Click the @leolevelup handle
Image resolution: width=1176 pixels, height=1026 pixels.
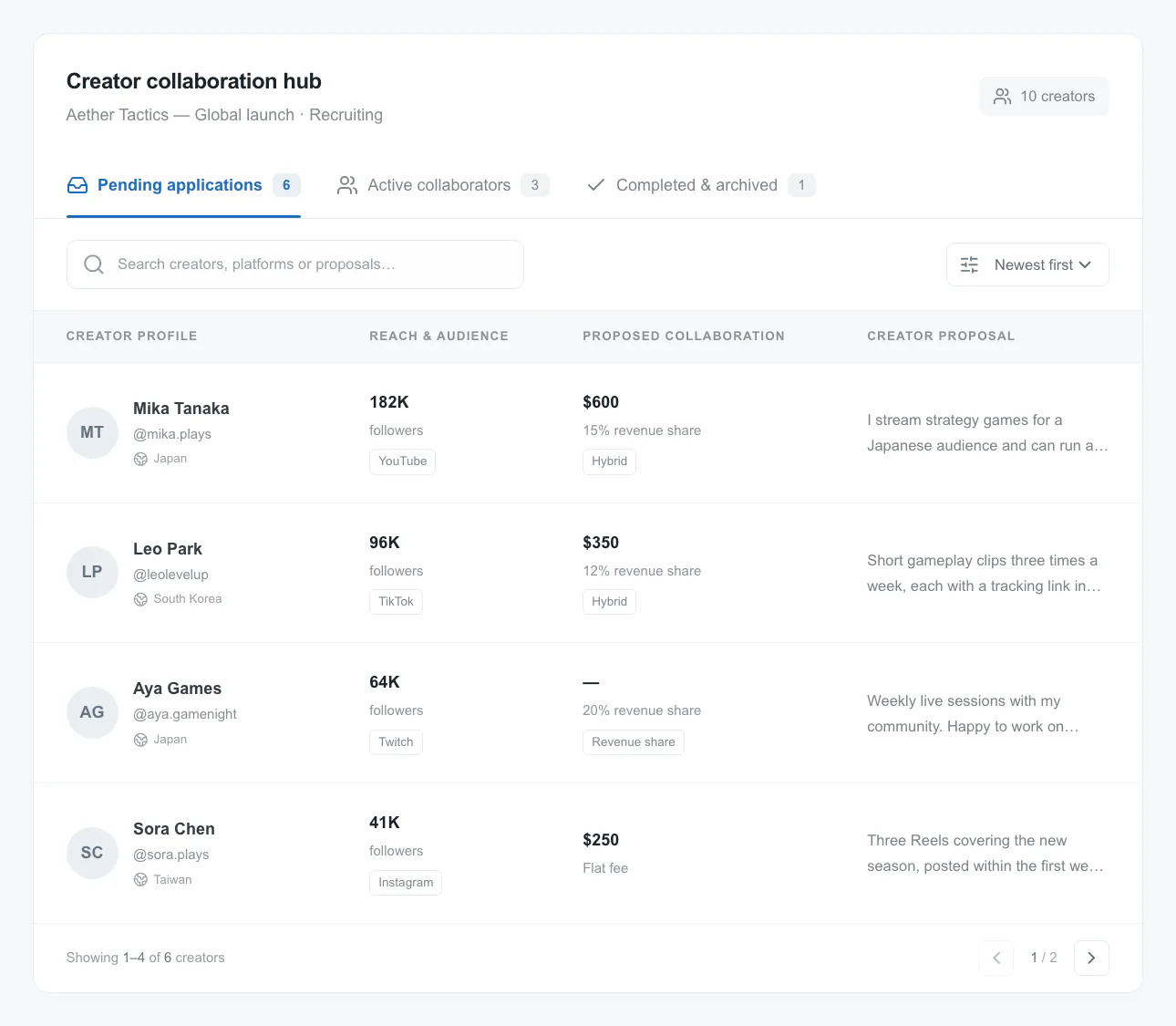pos(170,575)
